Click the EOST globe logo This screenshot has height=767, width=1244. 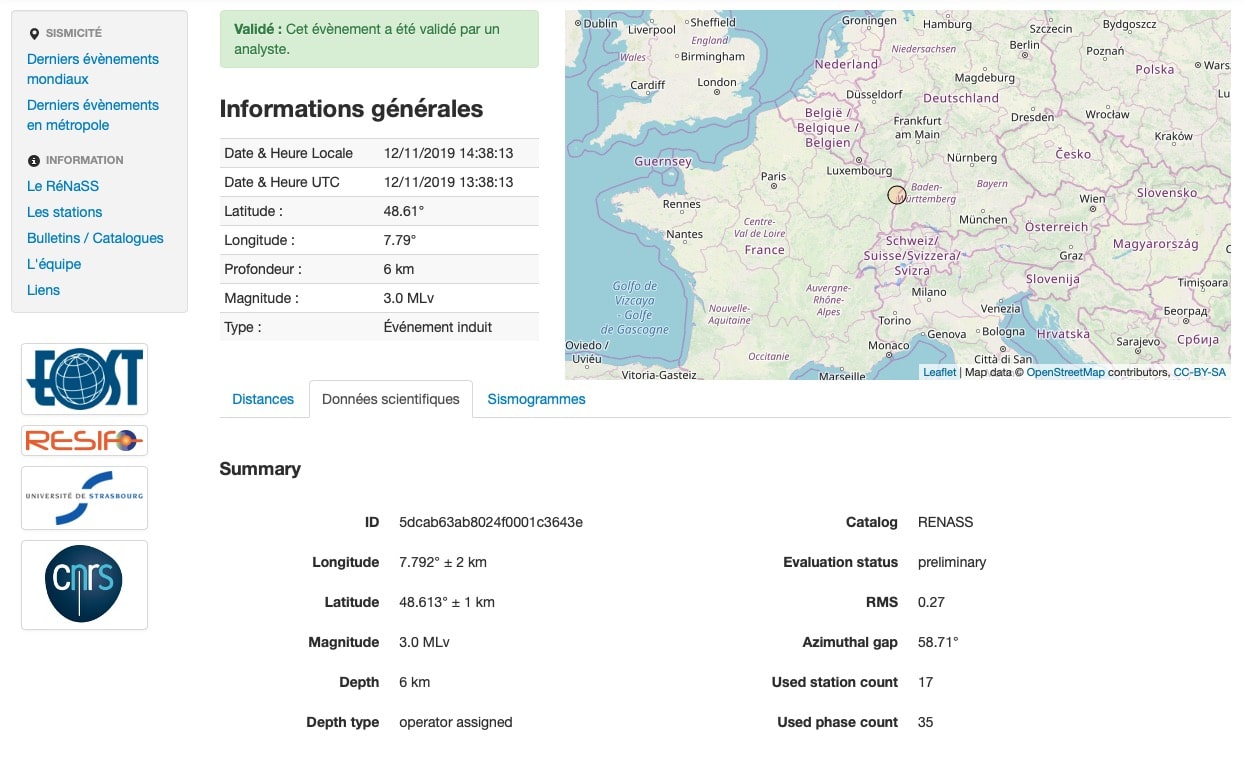click(84, 379)
